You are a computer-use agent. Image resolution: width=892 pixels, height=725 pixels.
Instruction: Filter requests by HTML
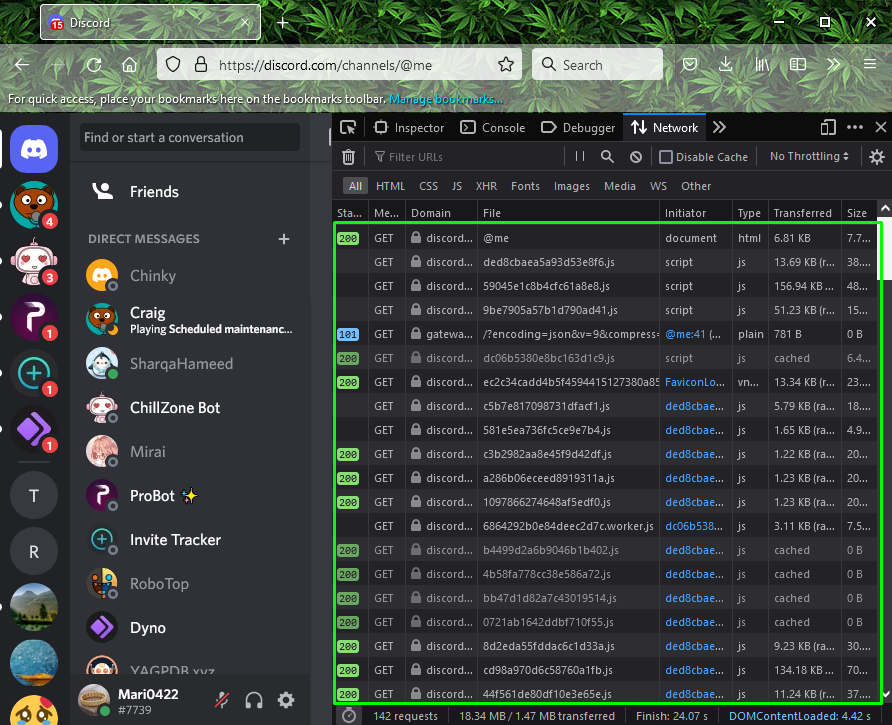pos(390,186)
